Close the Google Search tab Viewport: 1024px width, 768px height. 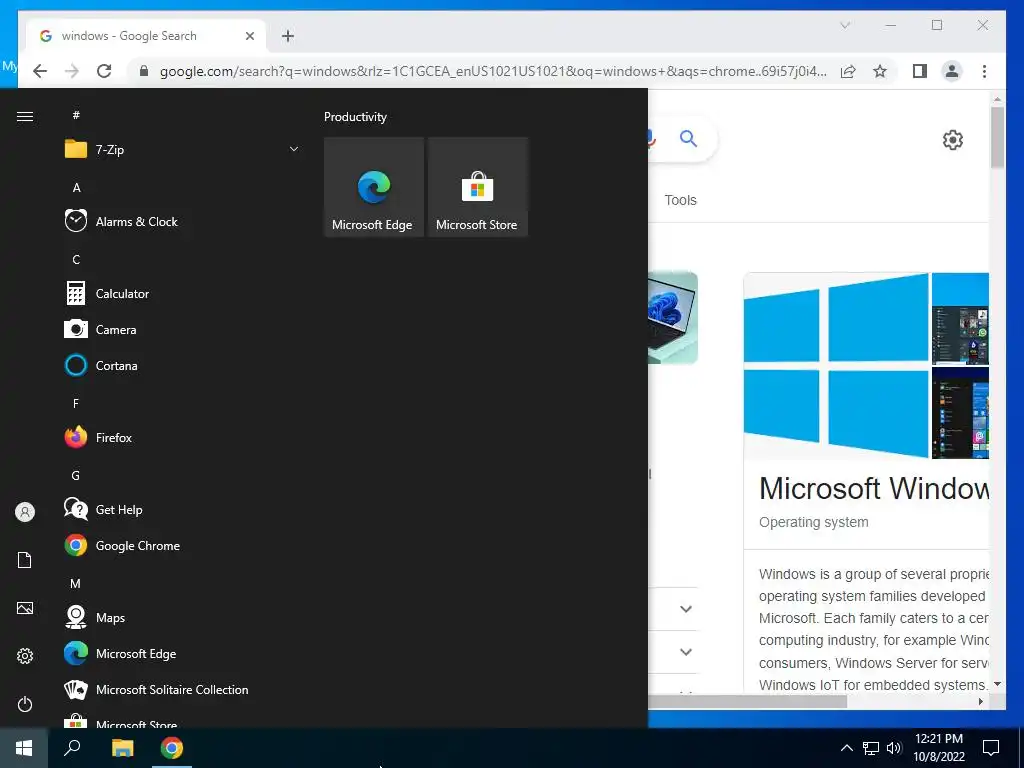tap(249, 36)
